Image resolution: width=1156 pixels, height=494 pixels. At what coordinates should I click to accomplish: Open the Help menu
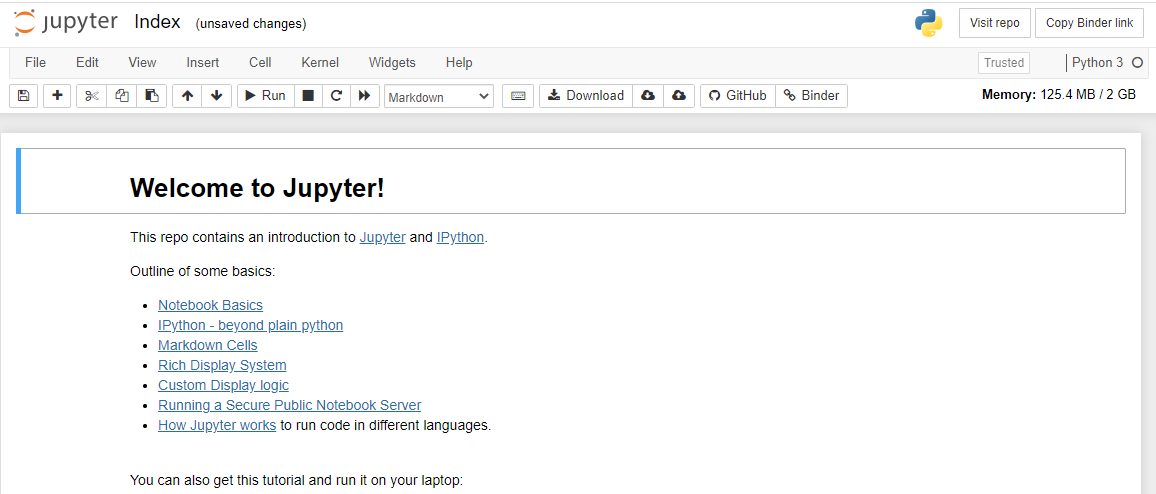coord(459,63)
